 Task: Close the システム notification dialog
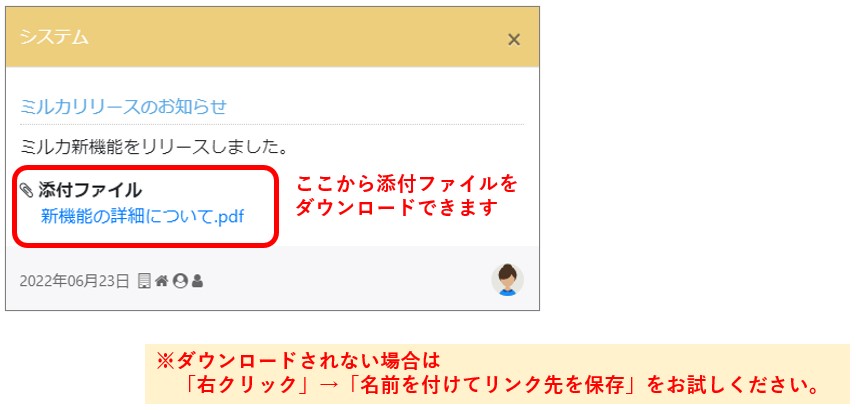[x=514, y=39]
